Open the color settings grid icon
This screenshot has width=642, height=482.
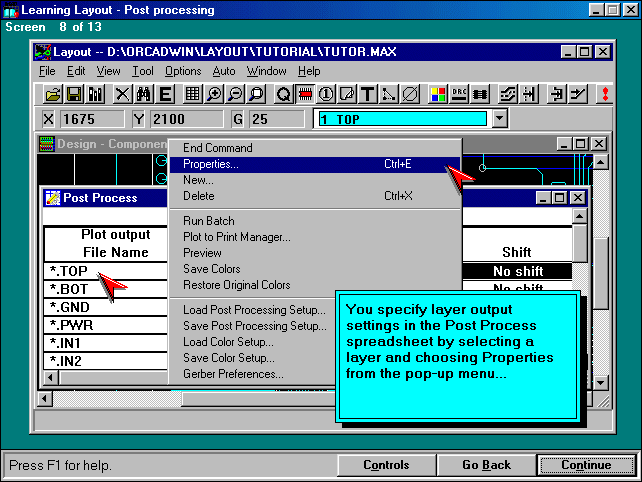point(438,94)
